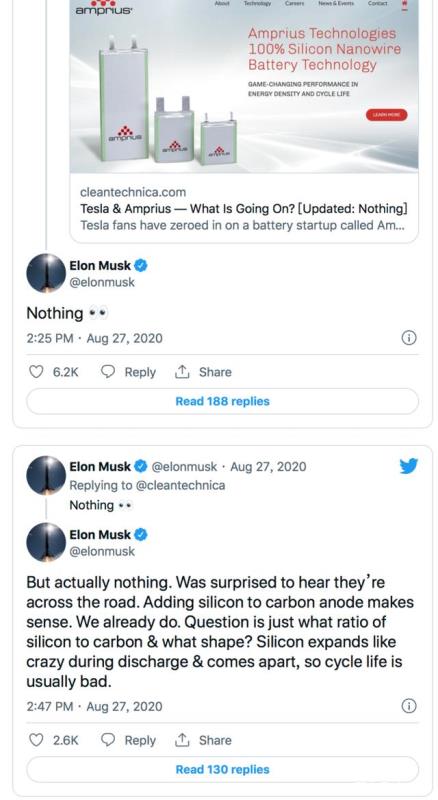Open the info icon next to 2:47 PM timestamp
The width and height of the screenshot is (438, 800).
click(409, 706)
